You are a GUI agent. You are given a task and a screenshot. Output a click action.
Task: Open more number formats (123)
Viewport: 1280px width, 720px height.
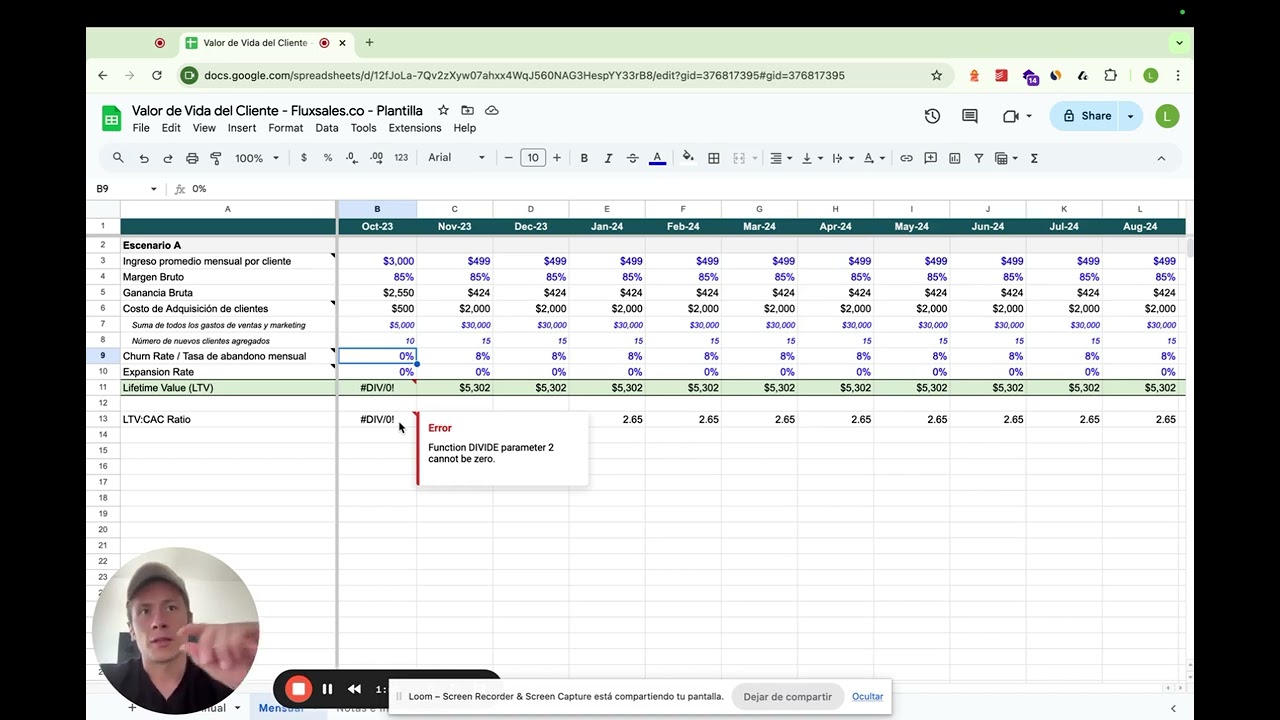(401, 158)
